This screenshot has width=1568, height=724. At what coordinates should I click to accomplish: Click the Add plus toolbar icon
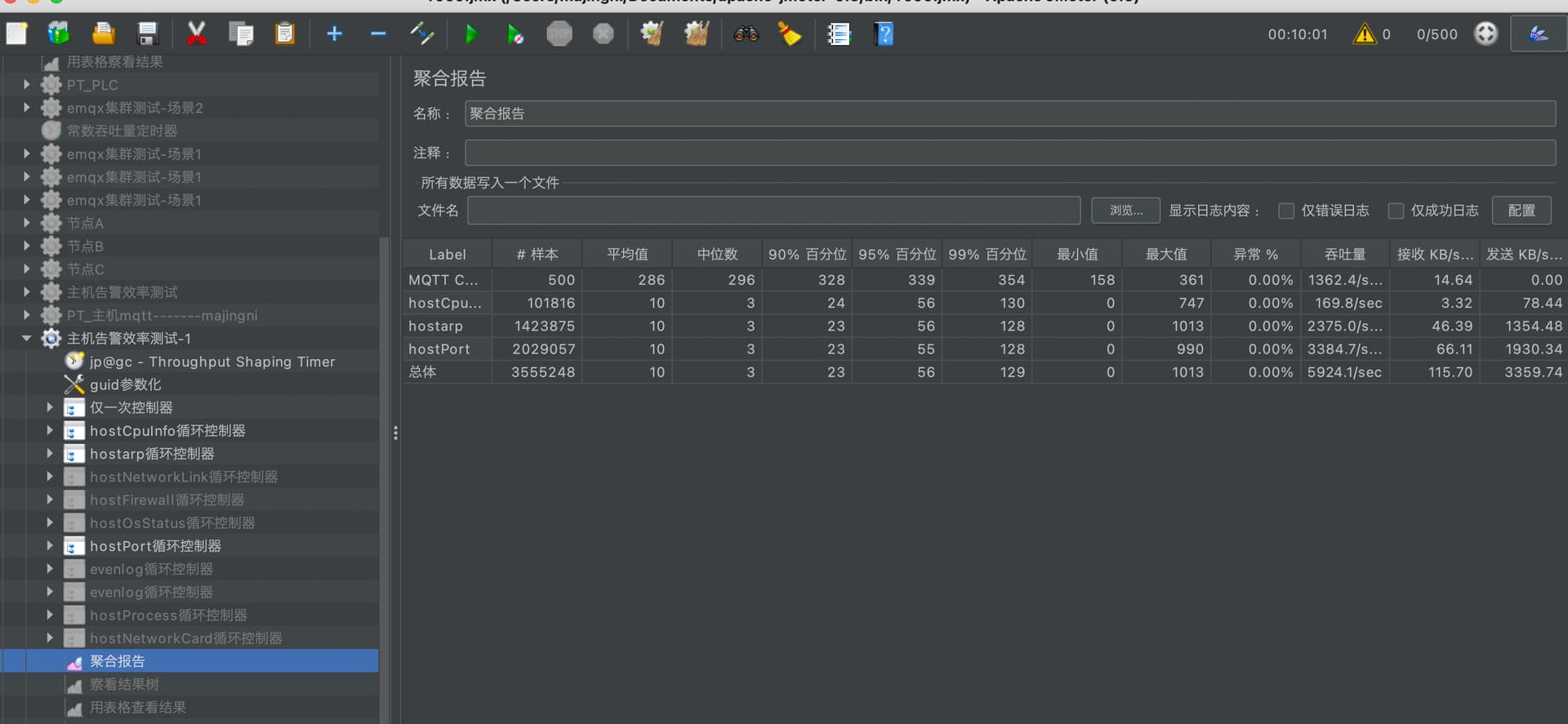(x=334, y=34)
